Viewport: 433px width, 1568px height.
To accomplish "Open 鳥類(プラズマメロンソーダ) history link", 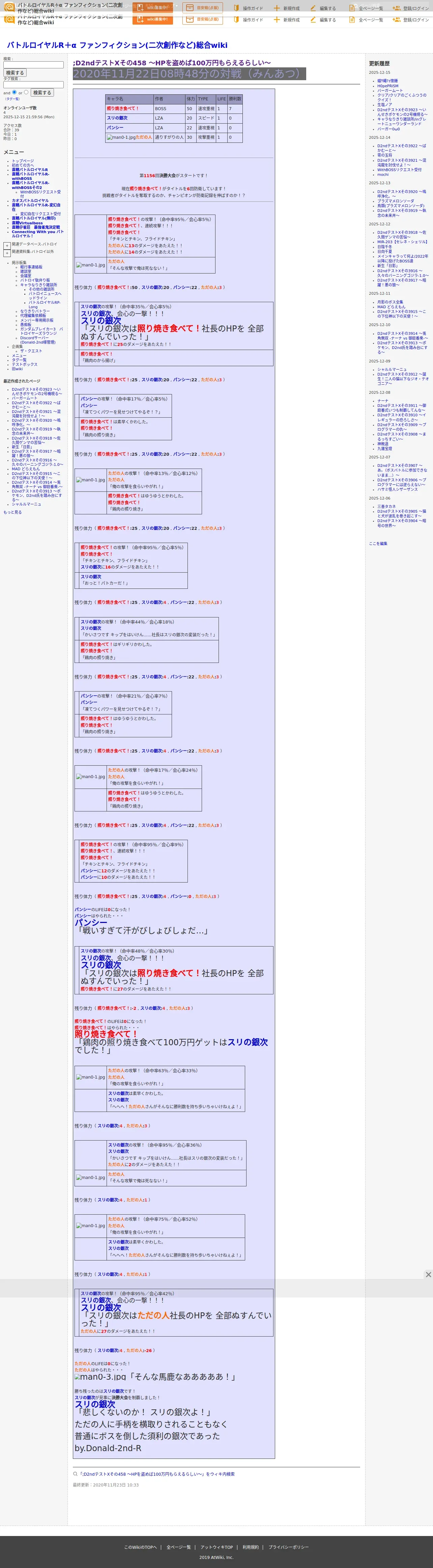I will pos(401,206).
